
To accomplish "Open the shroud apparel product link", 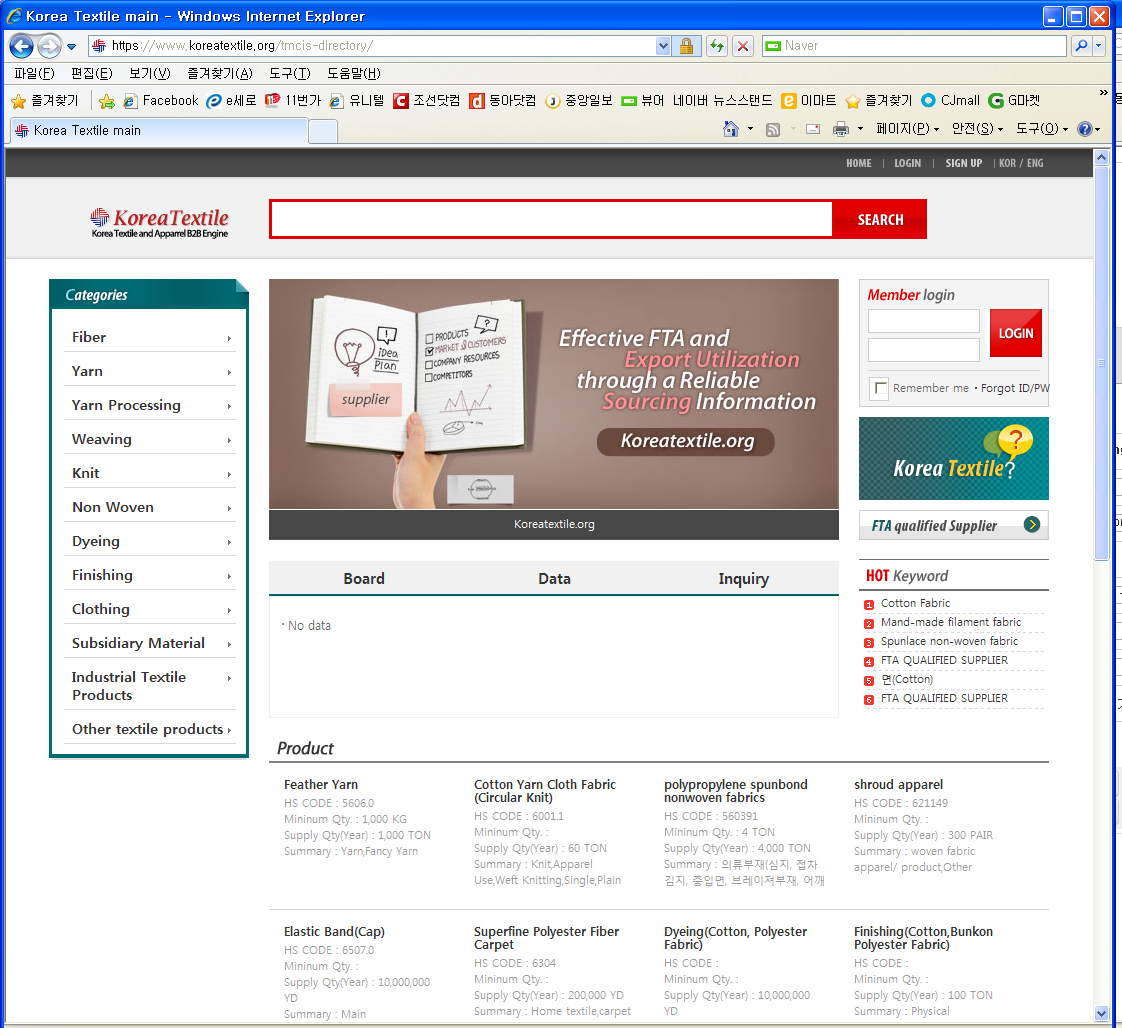I will [x=898, y=784].
